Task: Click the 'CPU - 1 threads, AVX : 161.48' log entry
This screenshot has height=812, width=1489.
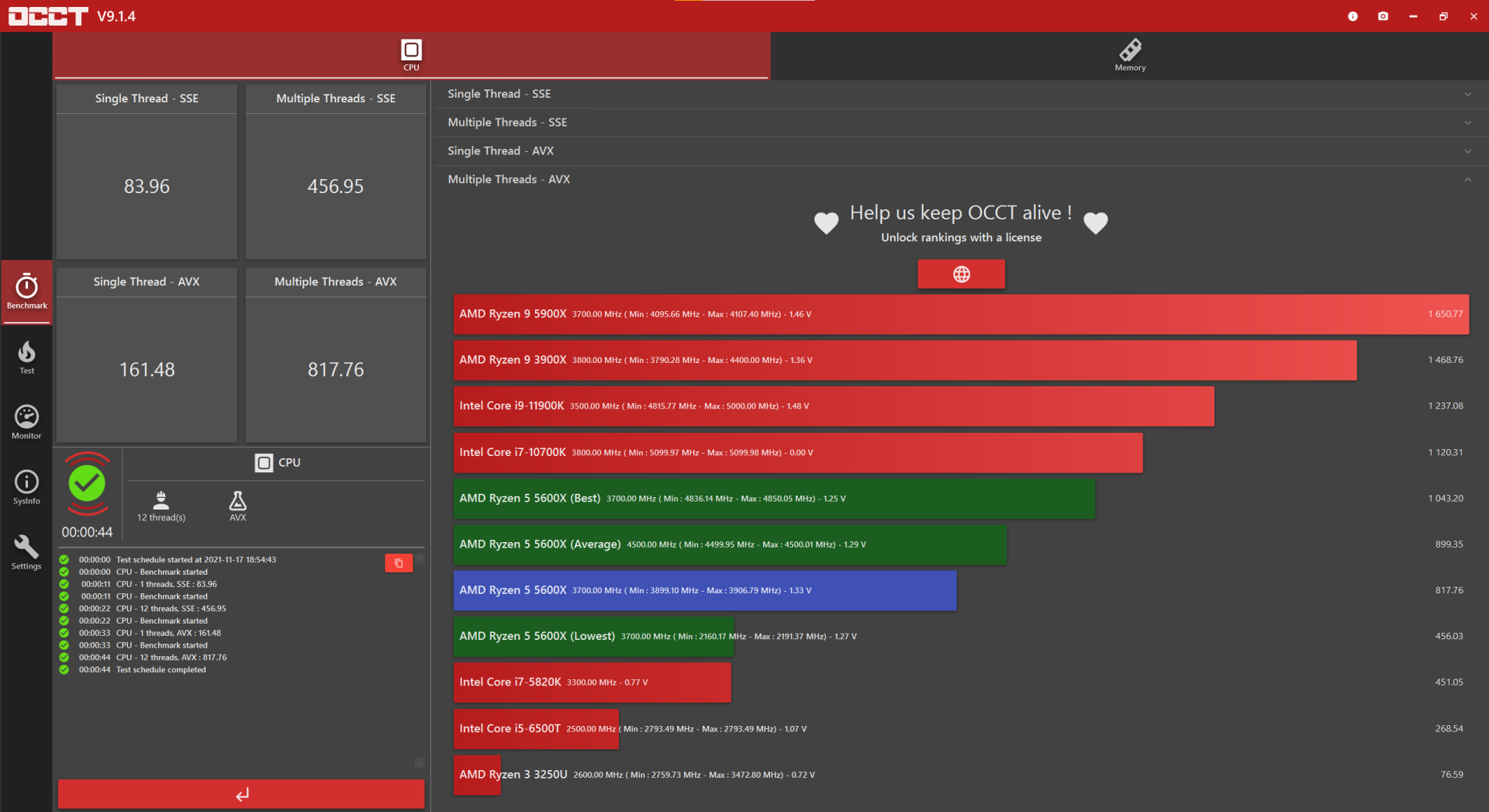Action: pos(169,633)
